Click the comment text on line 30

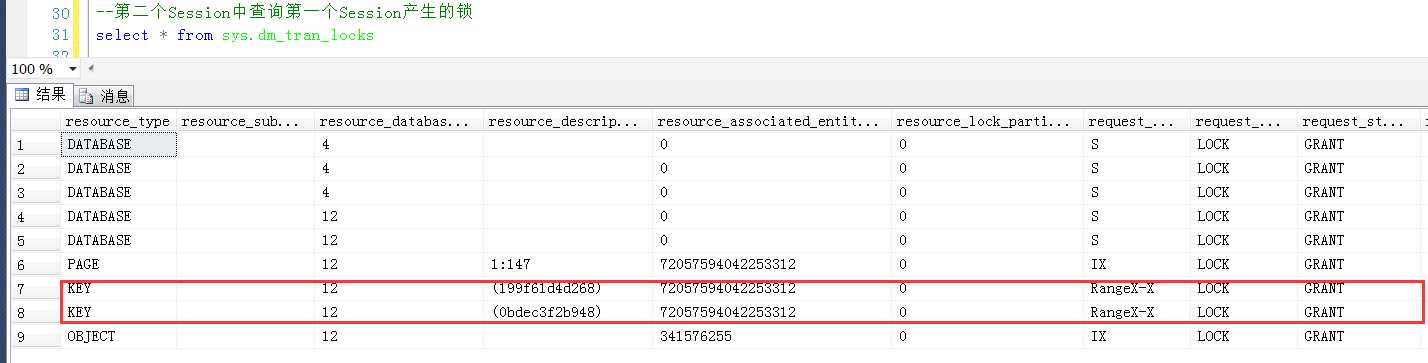tap(285, 13)
